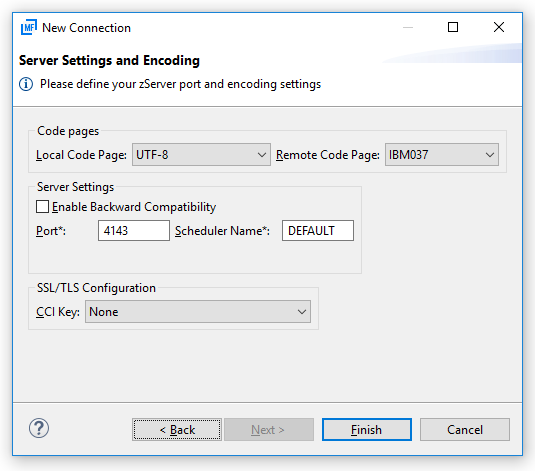Open the help question mark icon
This screenshot has height=471, width=535.
point(39,428)
